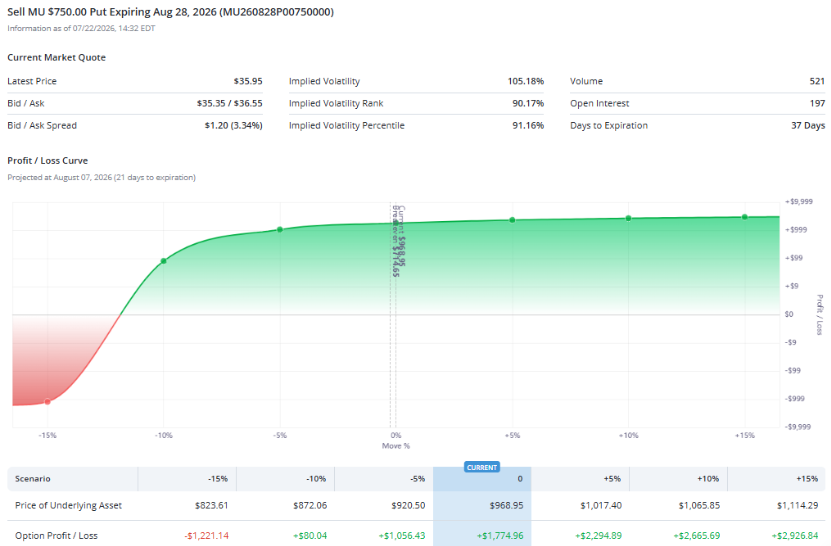This screenshot has width=831, height=546.
Task: Click the +15% data point on curve
Action: (x=745, y=217)
